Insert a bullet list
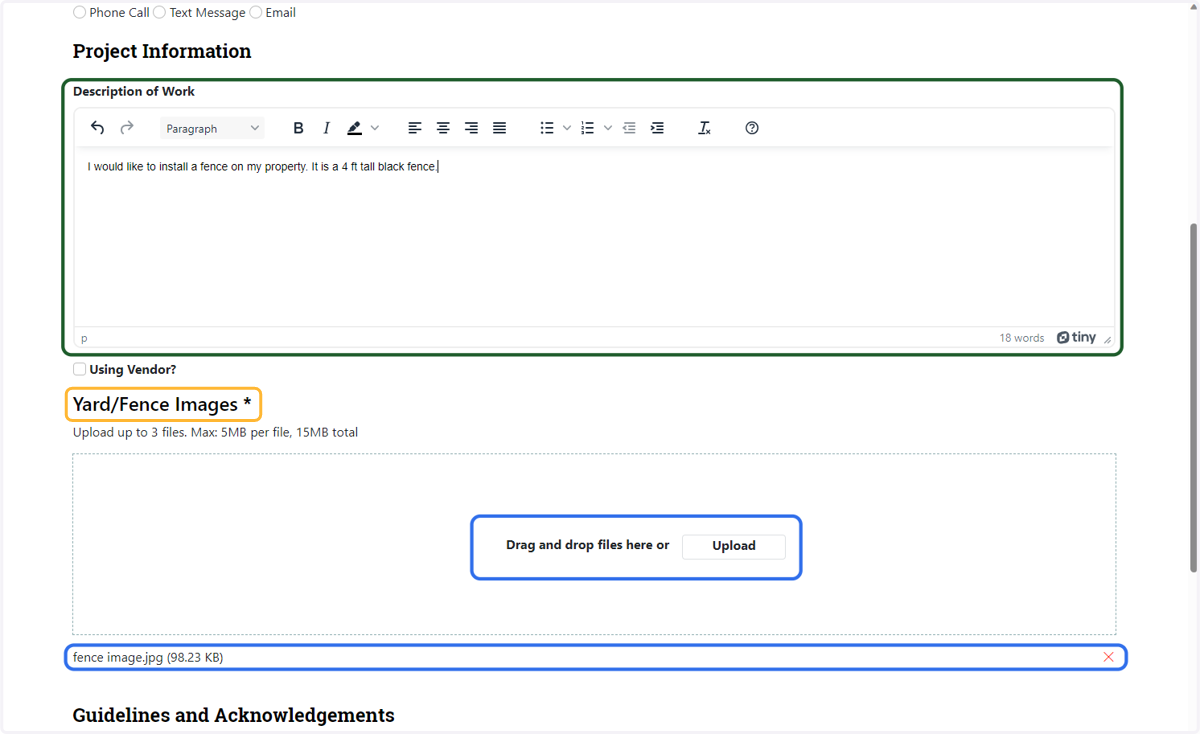Image resolution: width=1200 pixels, height=734 pixels. click(547, 128)
